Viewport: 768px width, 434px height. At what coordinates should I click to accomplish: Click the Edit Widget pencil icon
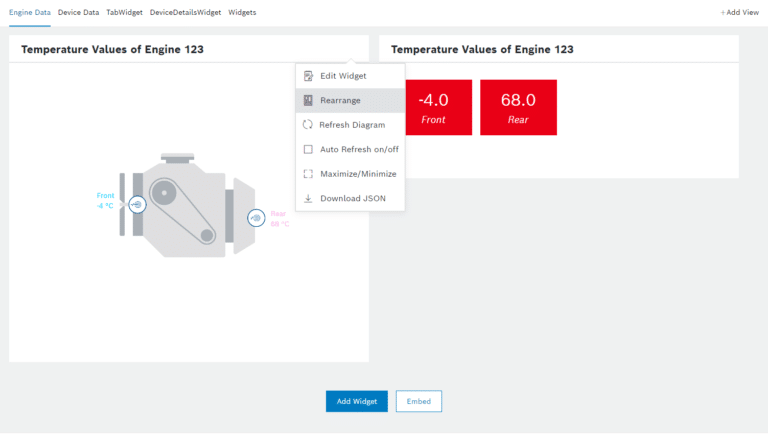pyautogui.click(x=308, y=76)
